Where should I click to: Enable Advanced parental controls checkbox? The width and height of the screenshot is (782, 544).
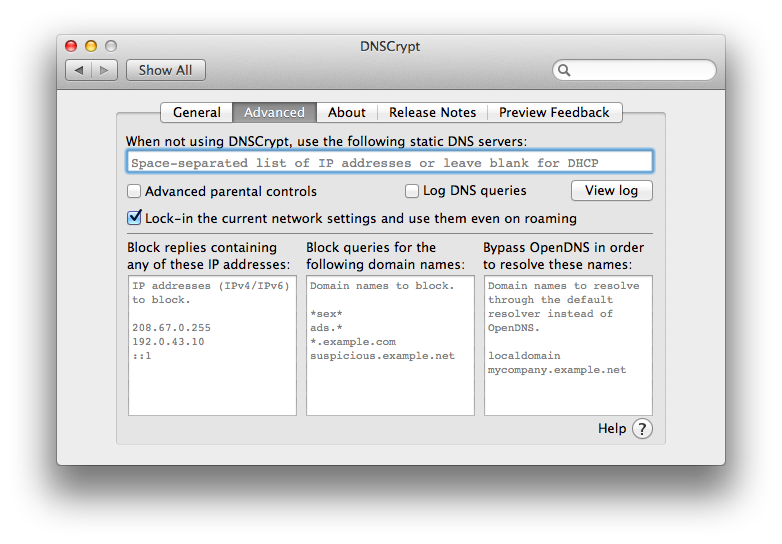click(134, 191)
